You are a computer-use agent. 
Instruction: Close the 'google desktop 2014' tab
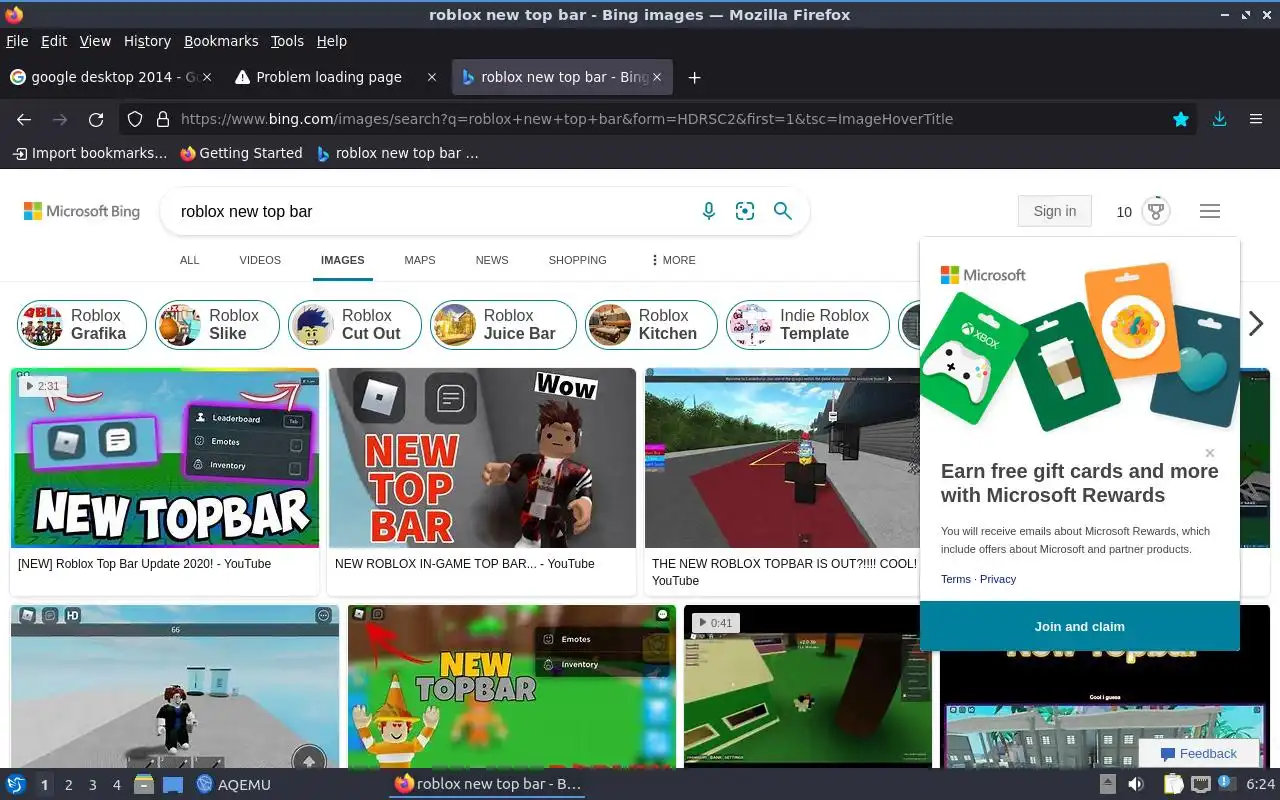pyautogui.click(x=207, y=77)
